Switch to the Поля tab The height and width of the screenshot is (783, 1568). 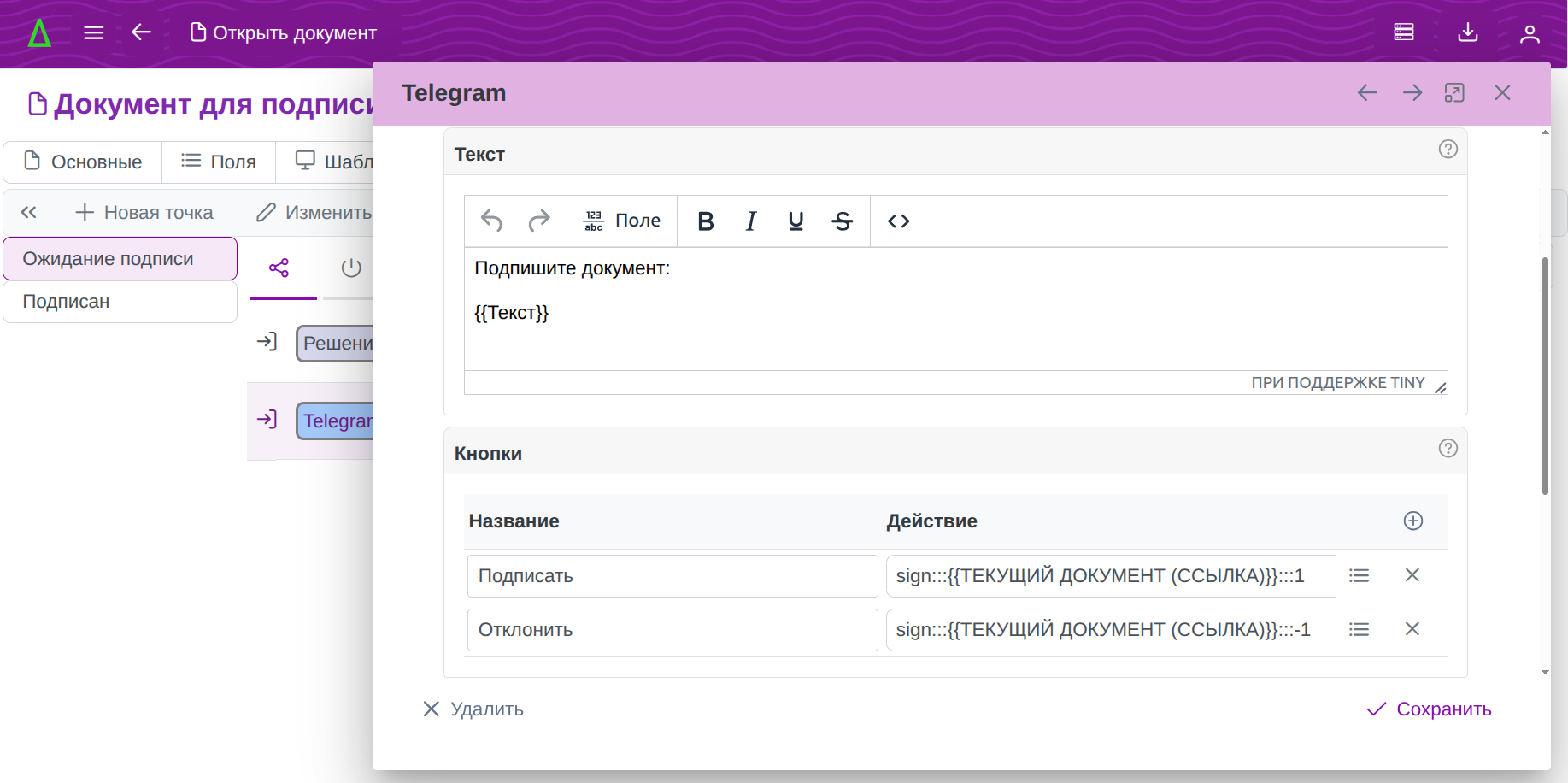[x=219, y=162]
